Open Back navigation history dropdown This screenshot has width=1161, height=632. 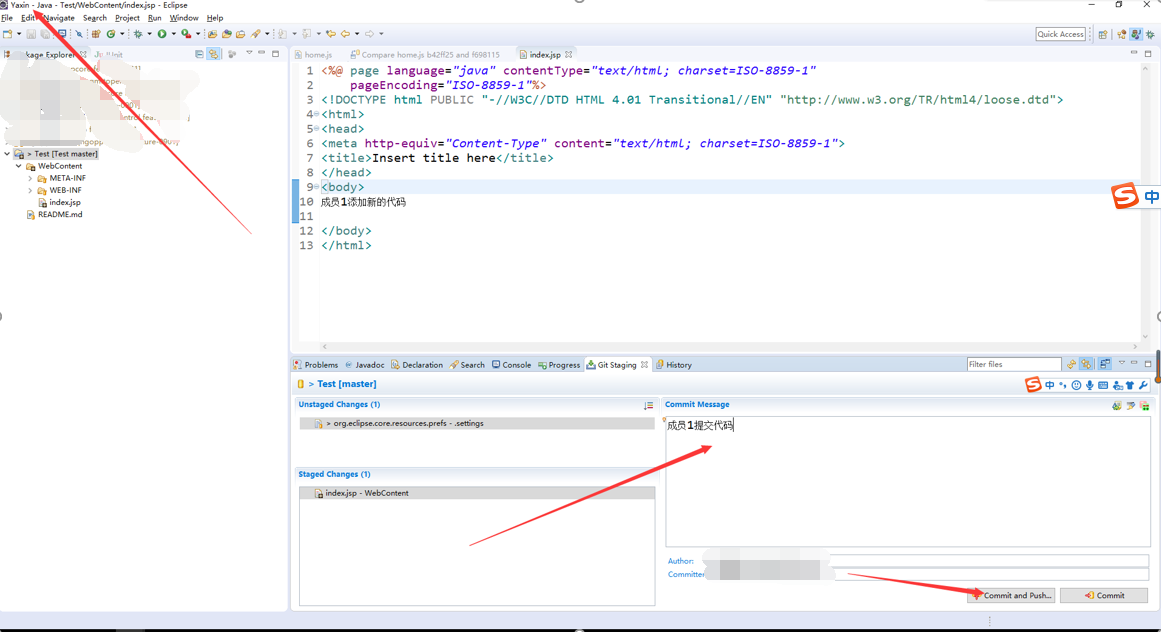pyautogui.click(x=357, y=34)
